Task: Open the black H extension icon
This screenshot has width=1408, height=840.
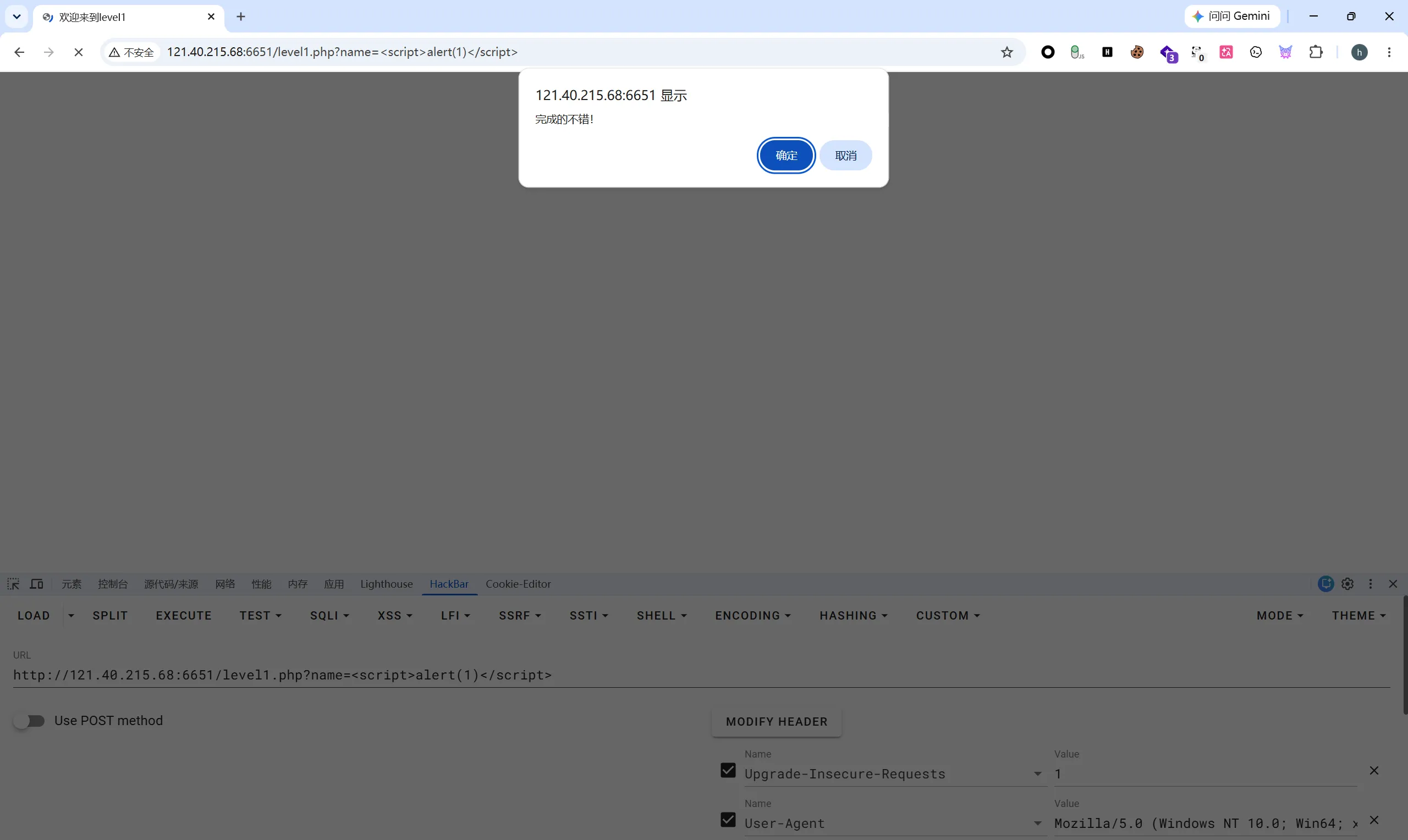Action: pyautogui.click(x=1107, y=52)
